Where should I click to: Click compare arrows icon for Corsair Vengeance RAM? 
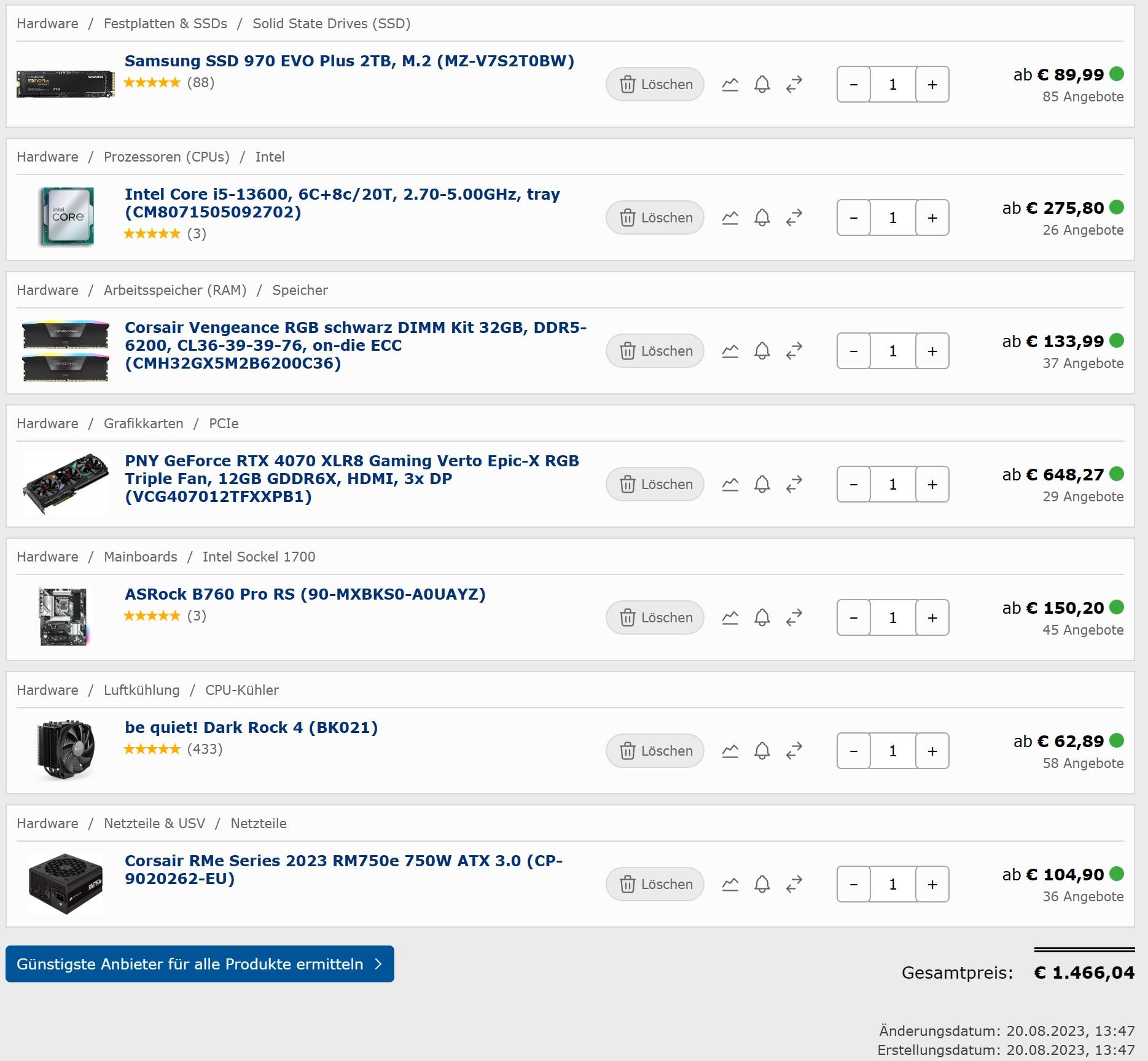794,351
